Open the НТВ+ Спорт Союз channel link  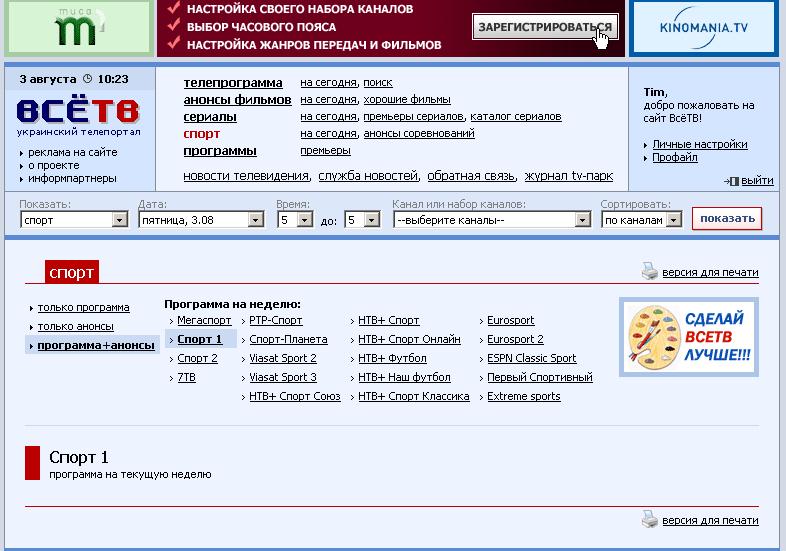tap(295, 397)
